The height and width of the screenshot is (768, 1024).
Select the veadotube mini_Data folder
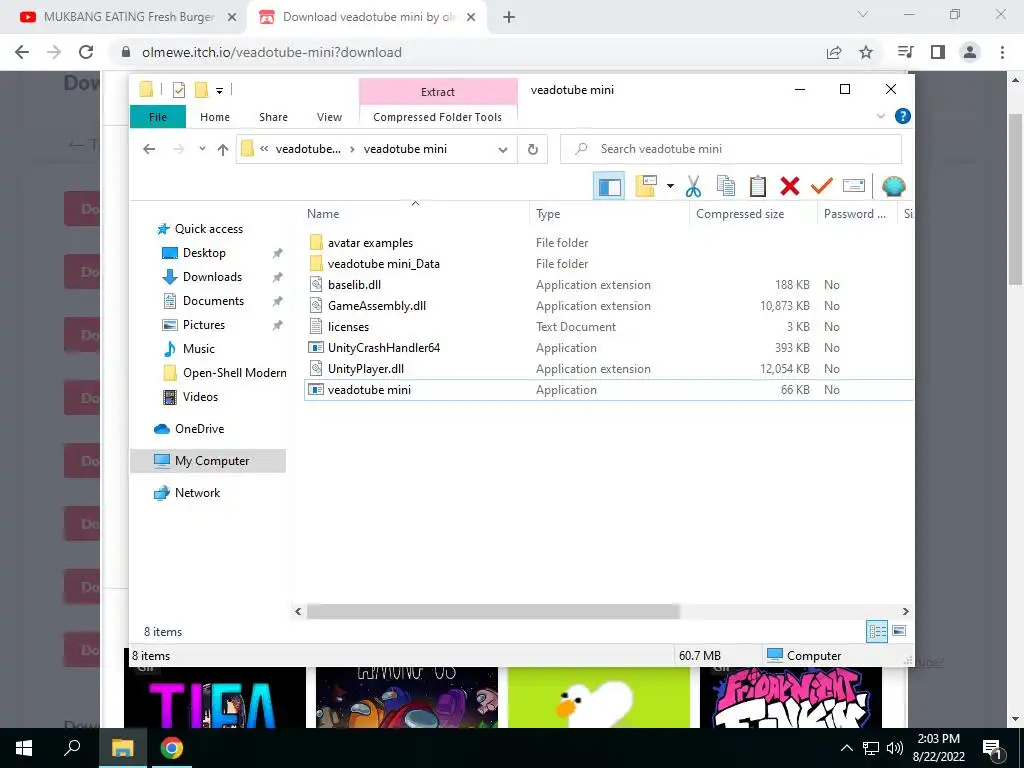click(383, 264)
